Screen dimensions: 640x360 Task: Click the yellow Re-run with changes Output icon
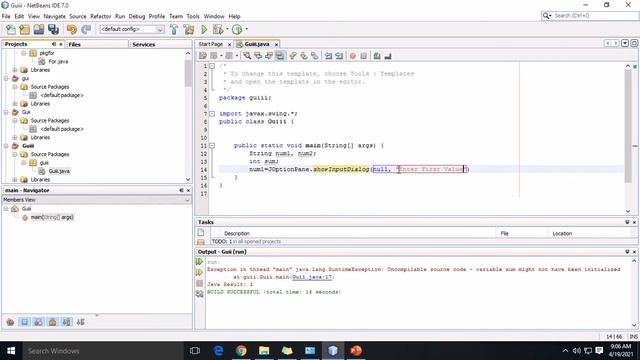click(x=200, y=272)
